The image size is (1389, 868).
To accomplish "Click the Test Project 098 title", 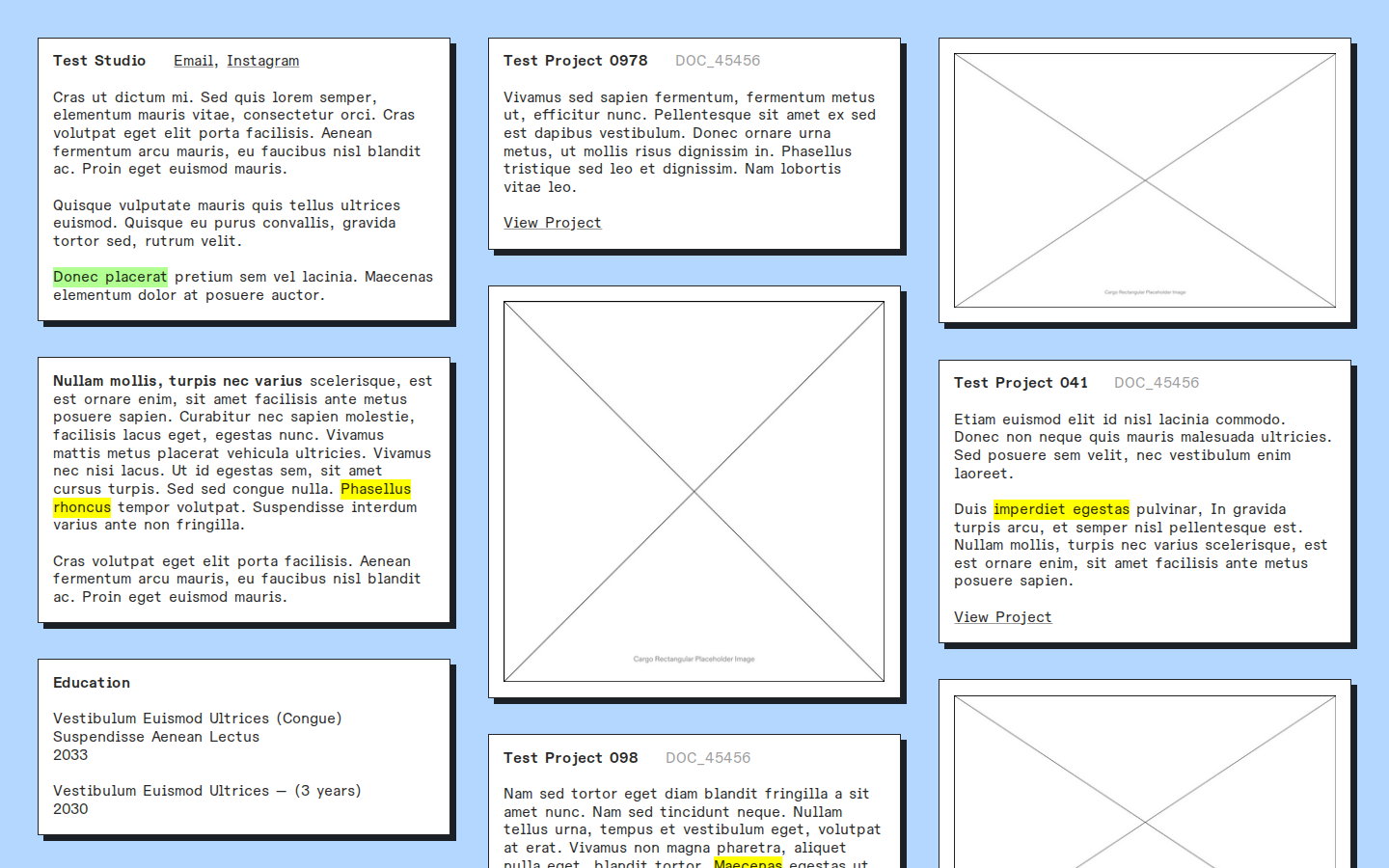I will coord(570,758).
